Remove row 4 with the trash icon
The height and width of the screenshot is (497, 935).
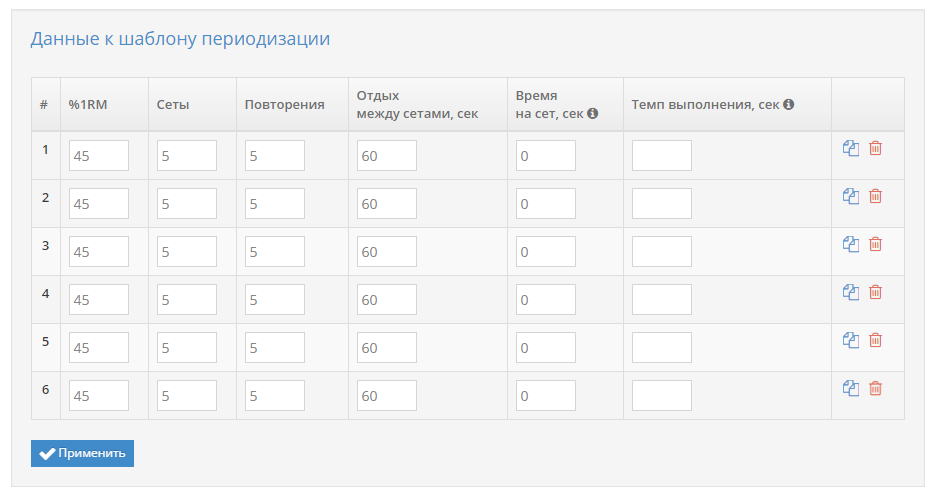(875, 292)
